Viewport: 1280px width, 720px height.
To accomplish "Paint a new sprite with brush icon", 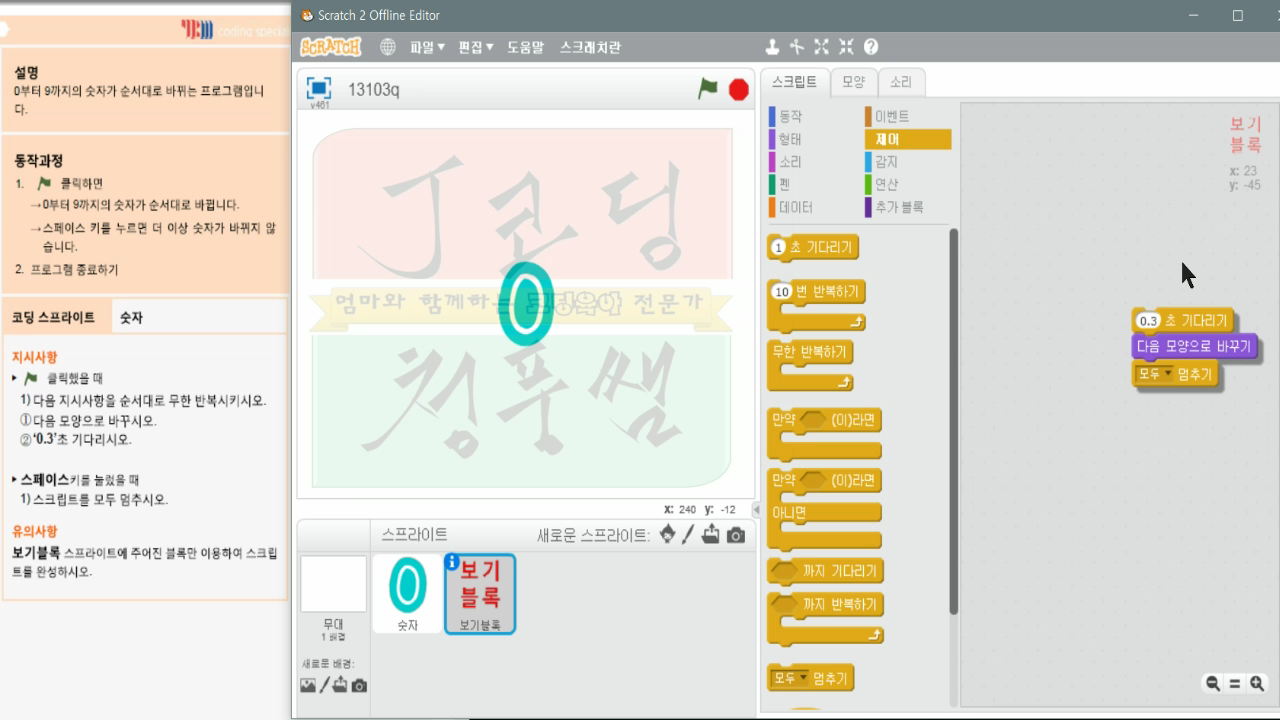I will pos(688,535).
